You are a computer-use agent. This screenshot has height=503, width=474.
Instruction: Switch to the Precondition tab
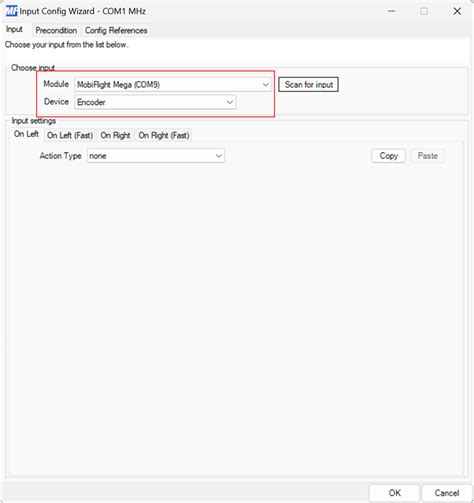pyautogui.click(x=56, y=30)
